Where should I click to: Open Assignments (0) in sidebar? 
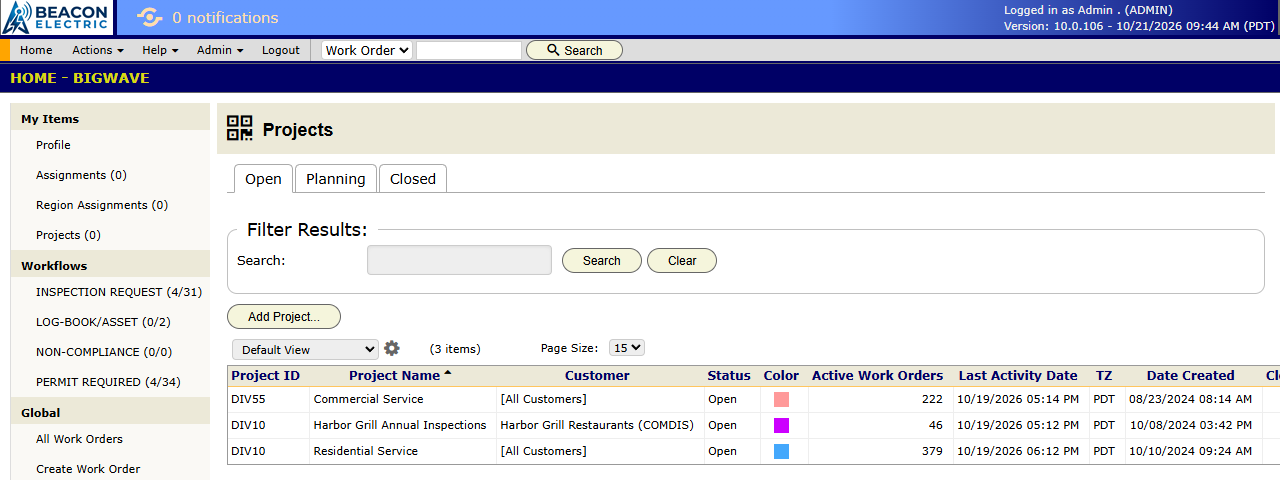(x=81, y=175)
